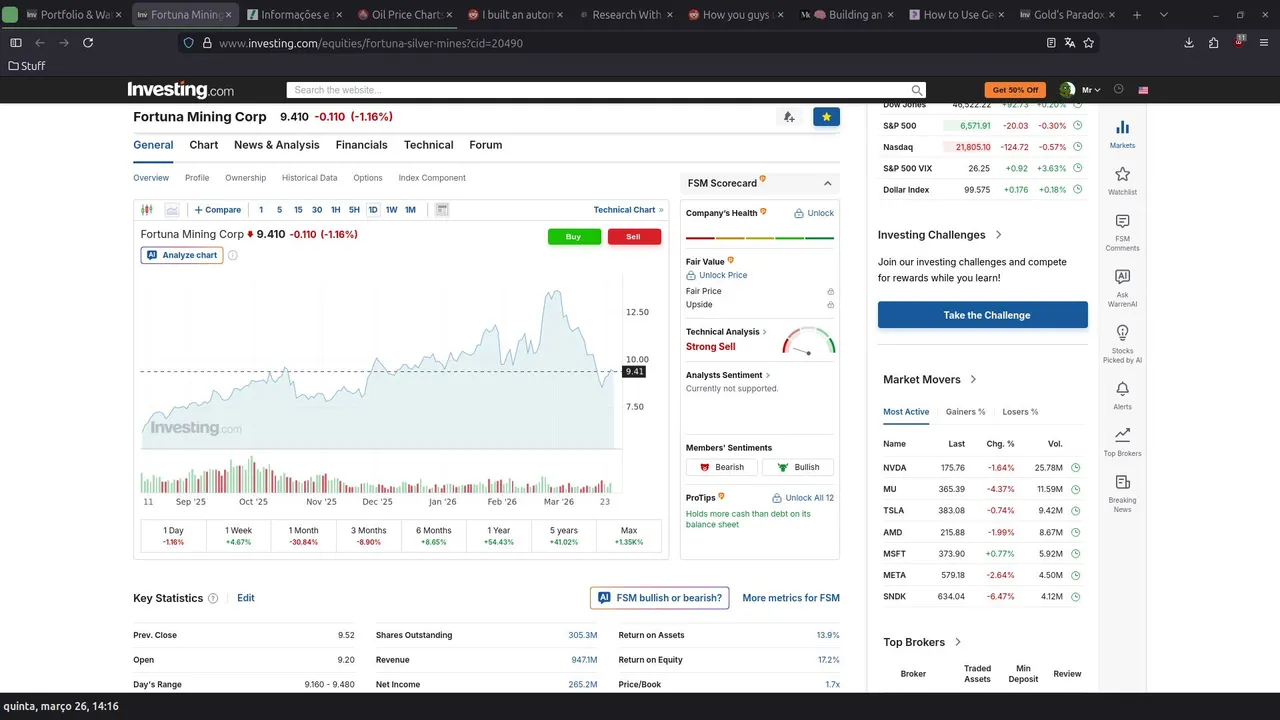Image resolution: width=1280 pixels, height=720 pixels.
Task: Open Stocks Picked by AI sidebar icon
Action: point(1122,333)
